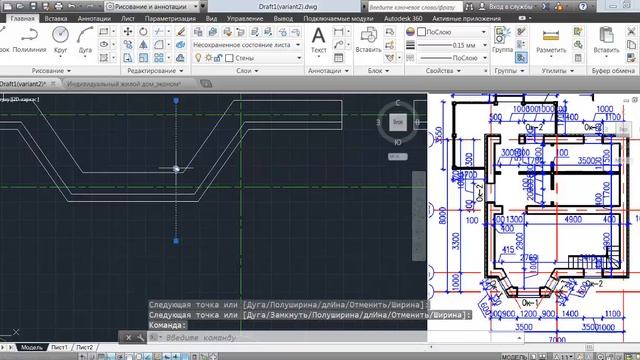
Task: Activate the Rotate tool
Action: [143, 31]
